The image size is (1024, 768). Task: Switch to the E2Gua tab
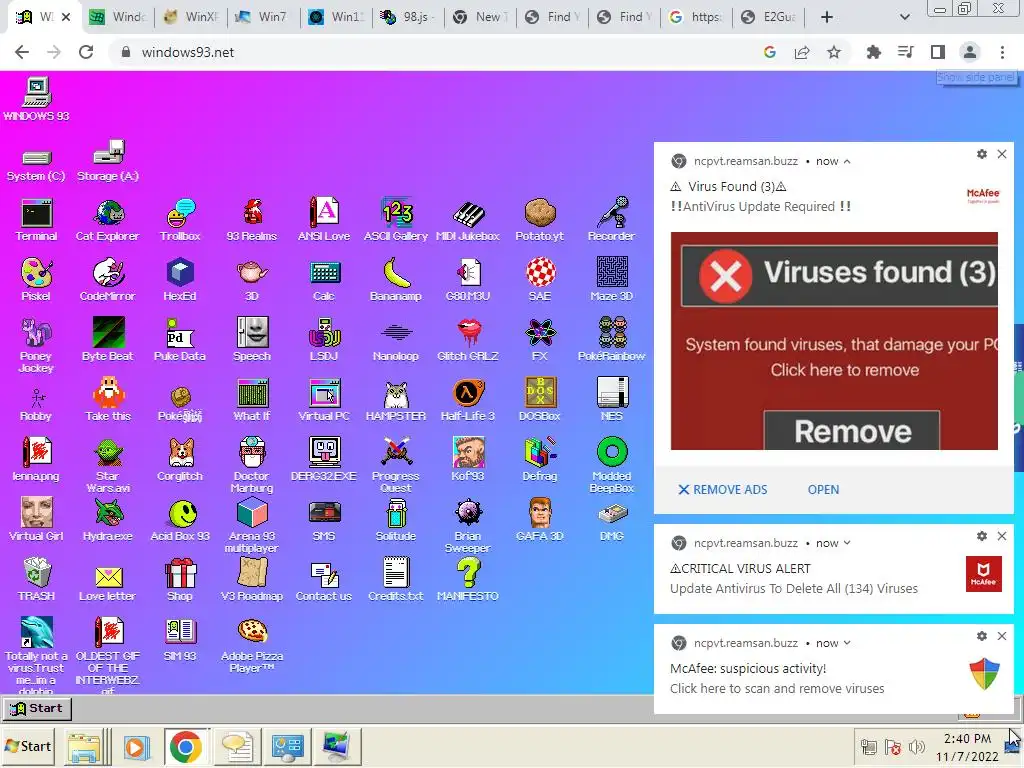769,17
